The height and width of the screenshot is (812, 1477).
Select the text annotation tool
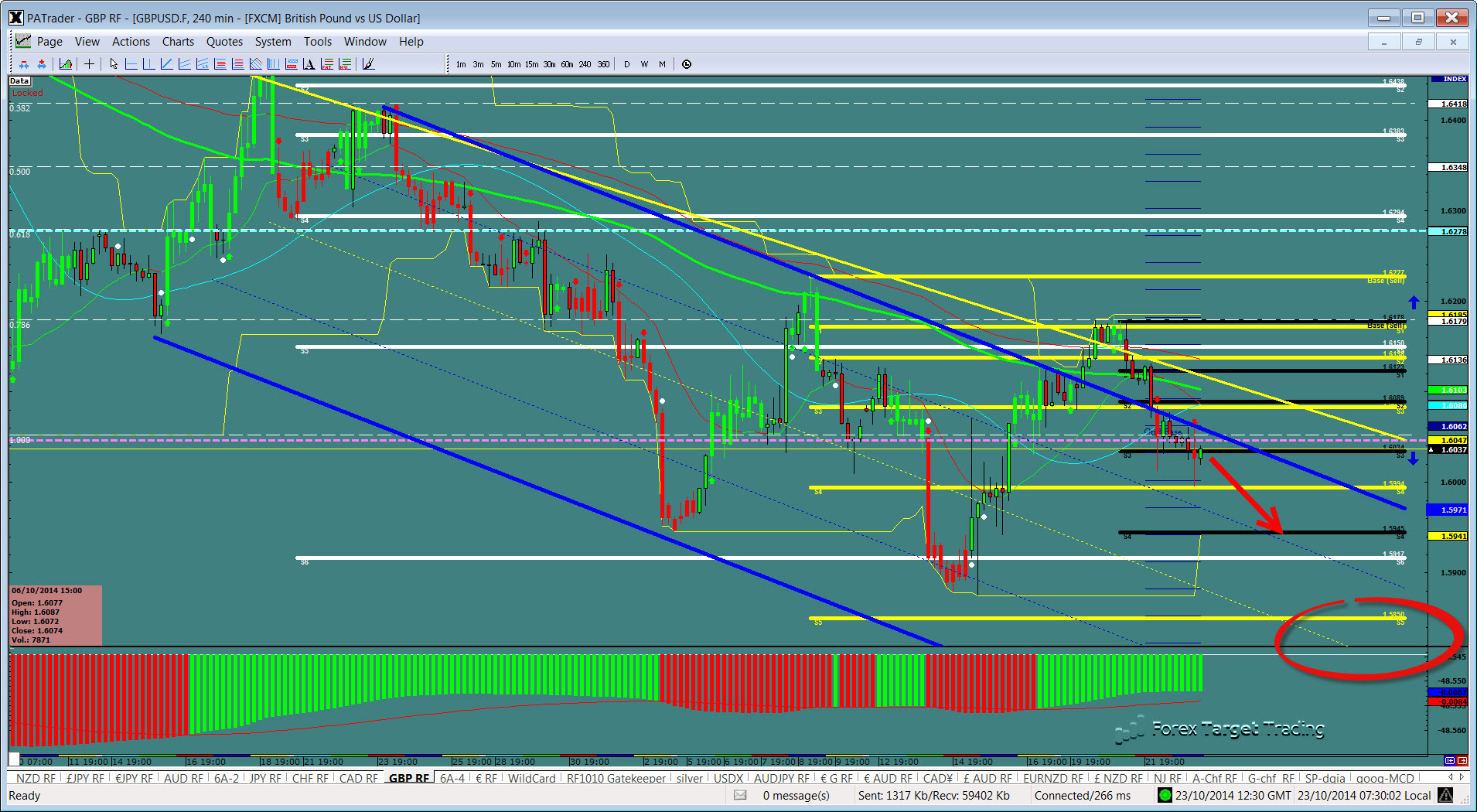[309, 64]
